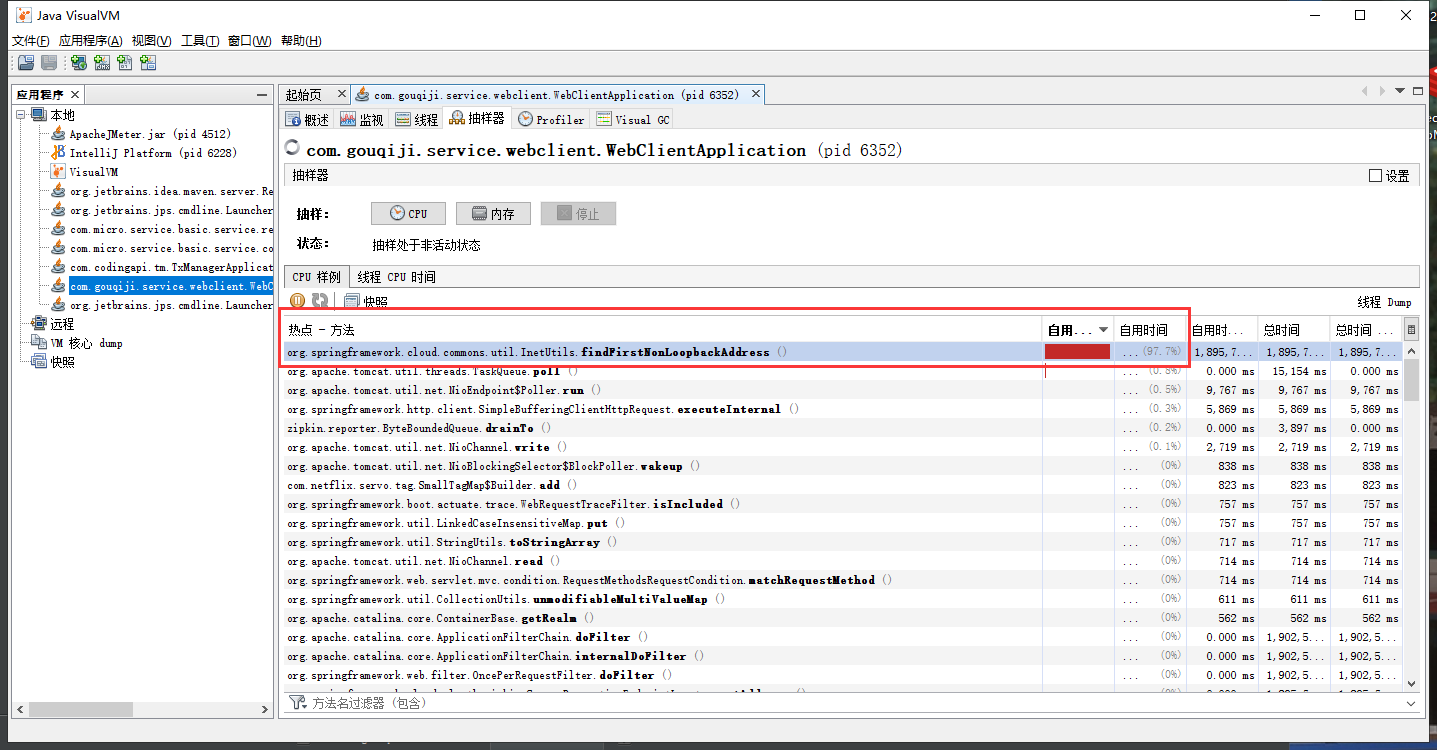The height and width of the screenshot is (750, 1437).
Task: Click the pause icon above the hotspot table
Action: pyautogui.click(x=297, y=300)
